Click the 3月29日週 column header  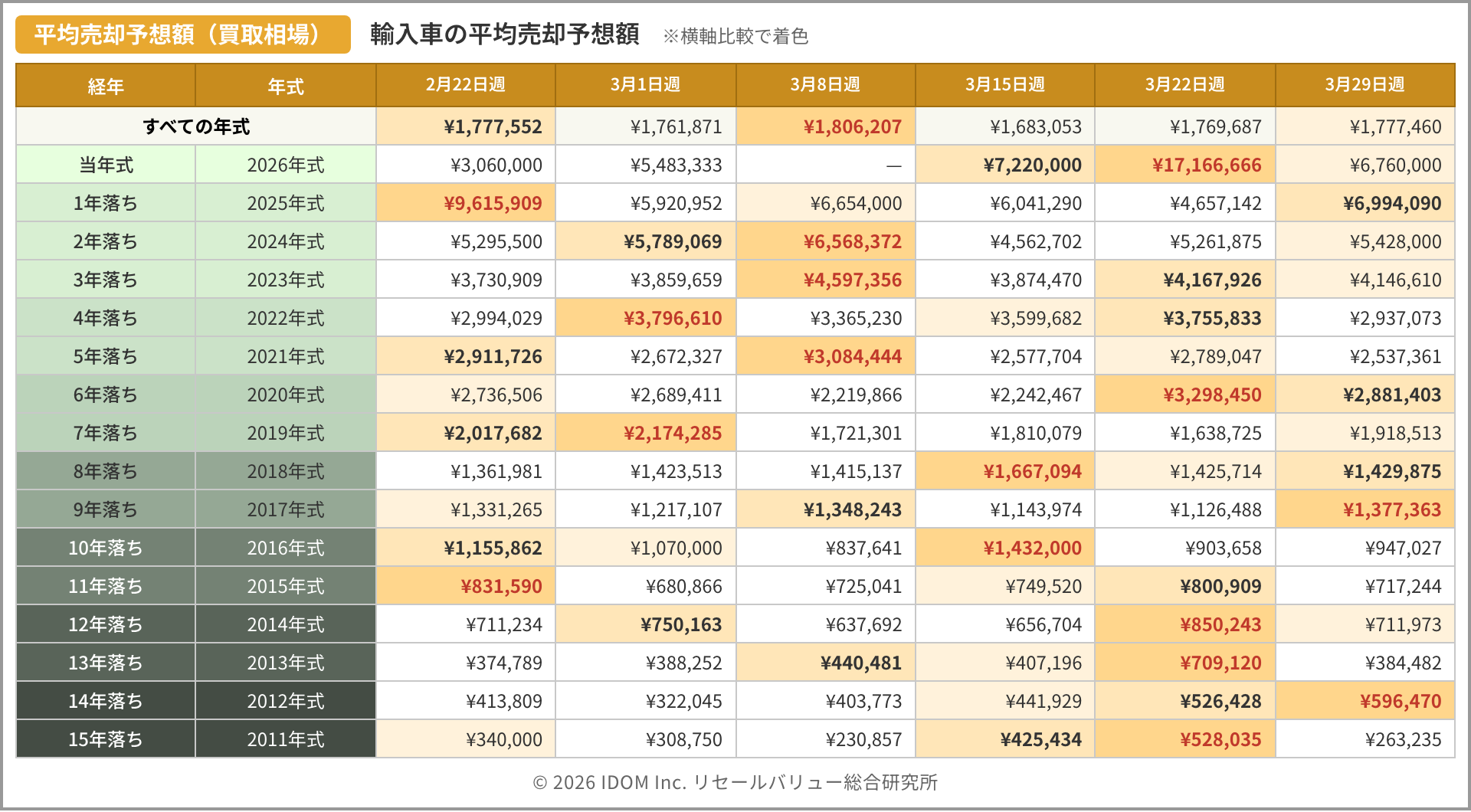pyautogui.click(x=1365, y=85)
